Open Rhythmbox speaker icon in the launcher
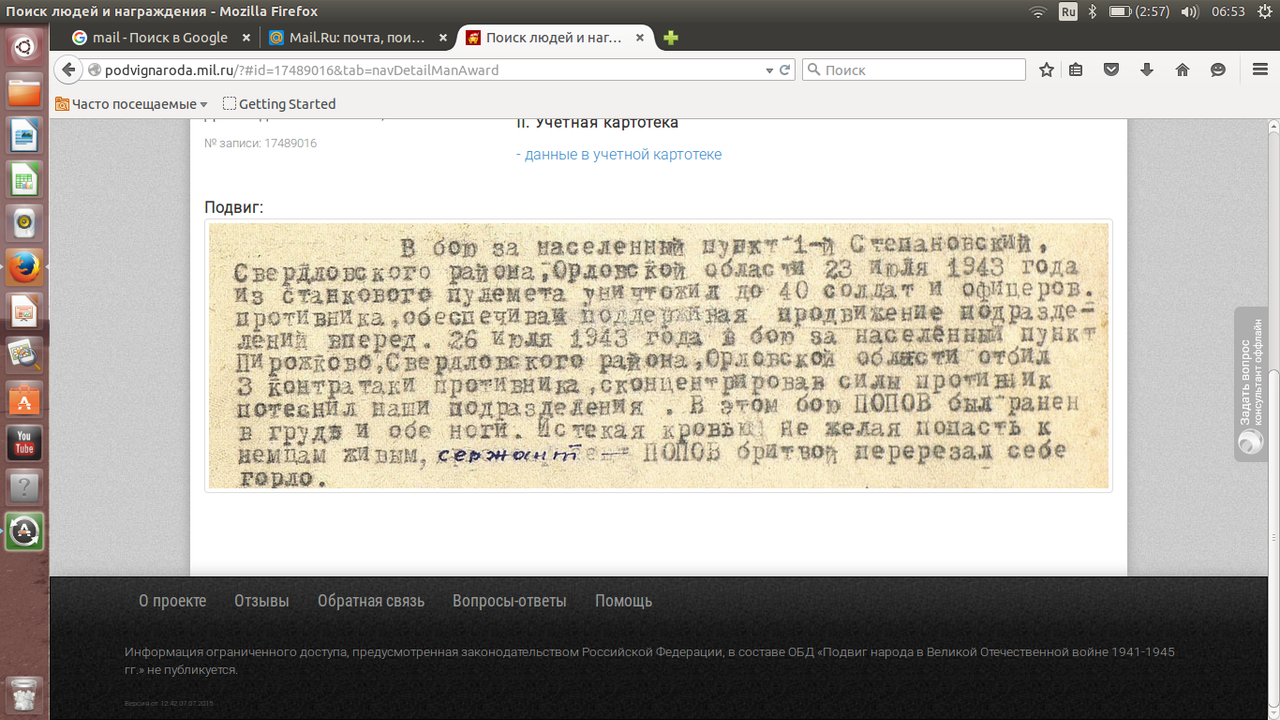This screenshot has width=1280, height=720. click(x=24, y=223)
